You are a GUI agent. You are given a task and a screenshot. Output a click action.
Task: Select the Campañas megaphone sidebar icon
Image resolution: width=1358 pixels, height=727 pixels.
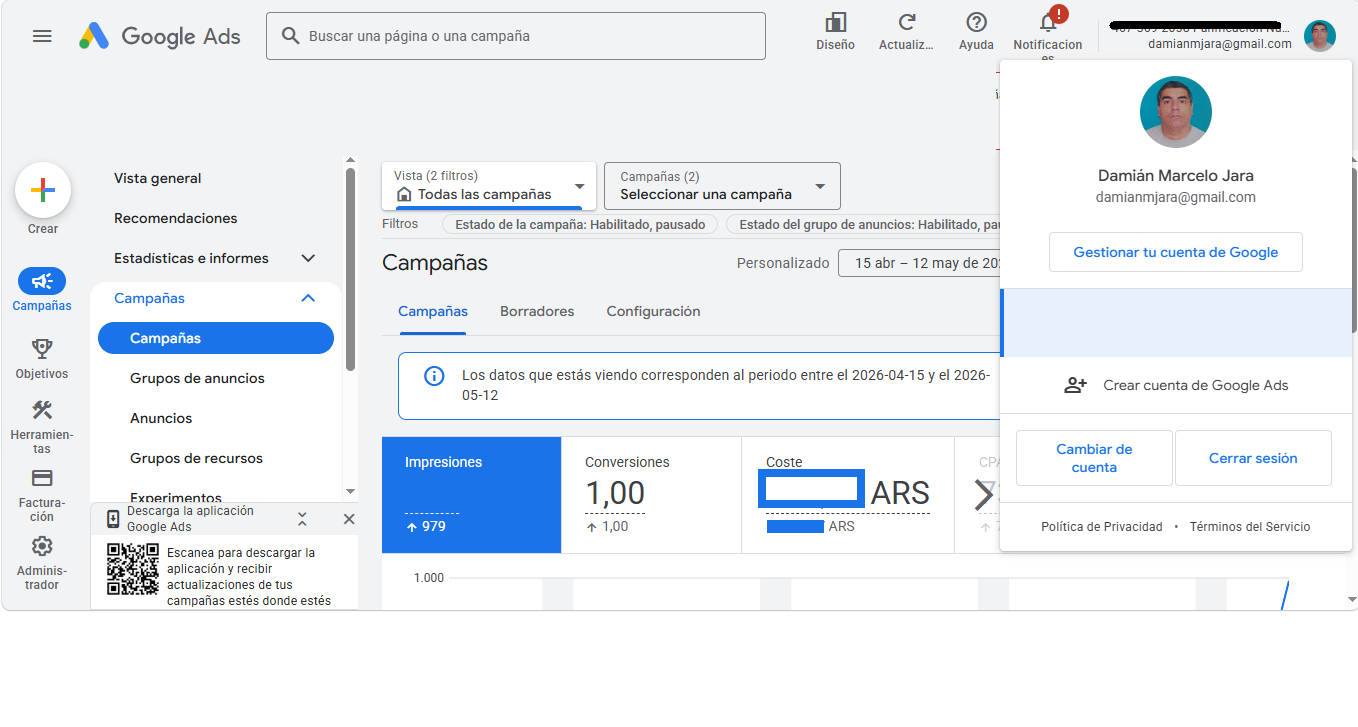[42, 281]
